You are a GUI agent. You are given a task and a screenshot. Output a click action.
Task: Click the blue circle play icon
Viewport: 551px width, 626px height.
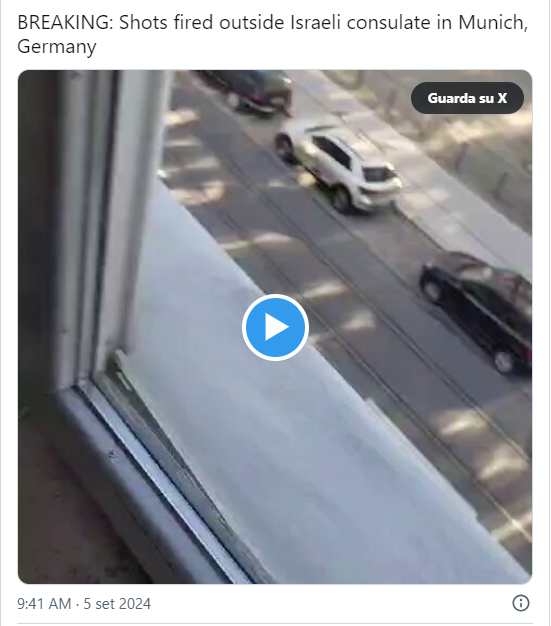click(275, 327)
